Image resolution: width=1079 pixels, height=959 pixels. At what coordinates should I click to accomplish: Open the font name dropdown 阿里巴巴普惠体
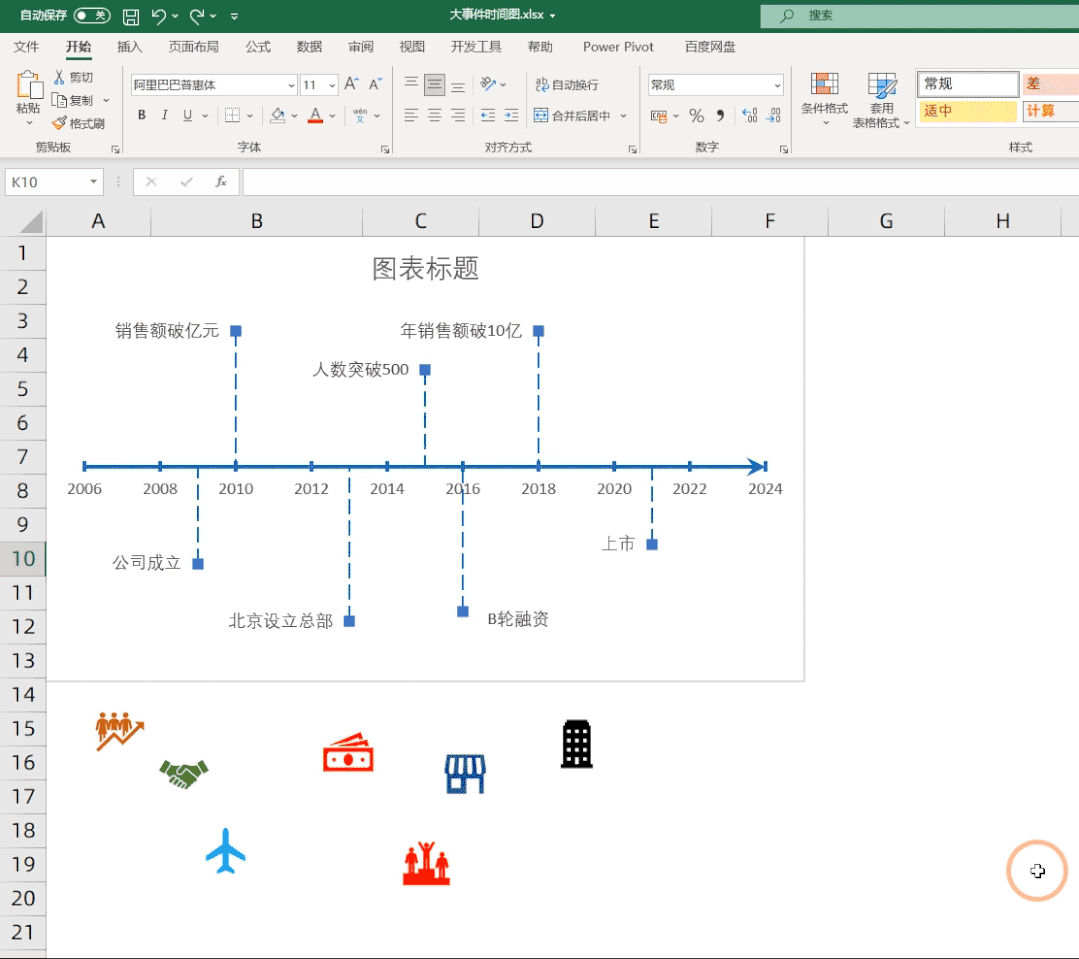point(291,85)
